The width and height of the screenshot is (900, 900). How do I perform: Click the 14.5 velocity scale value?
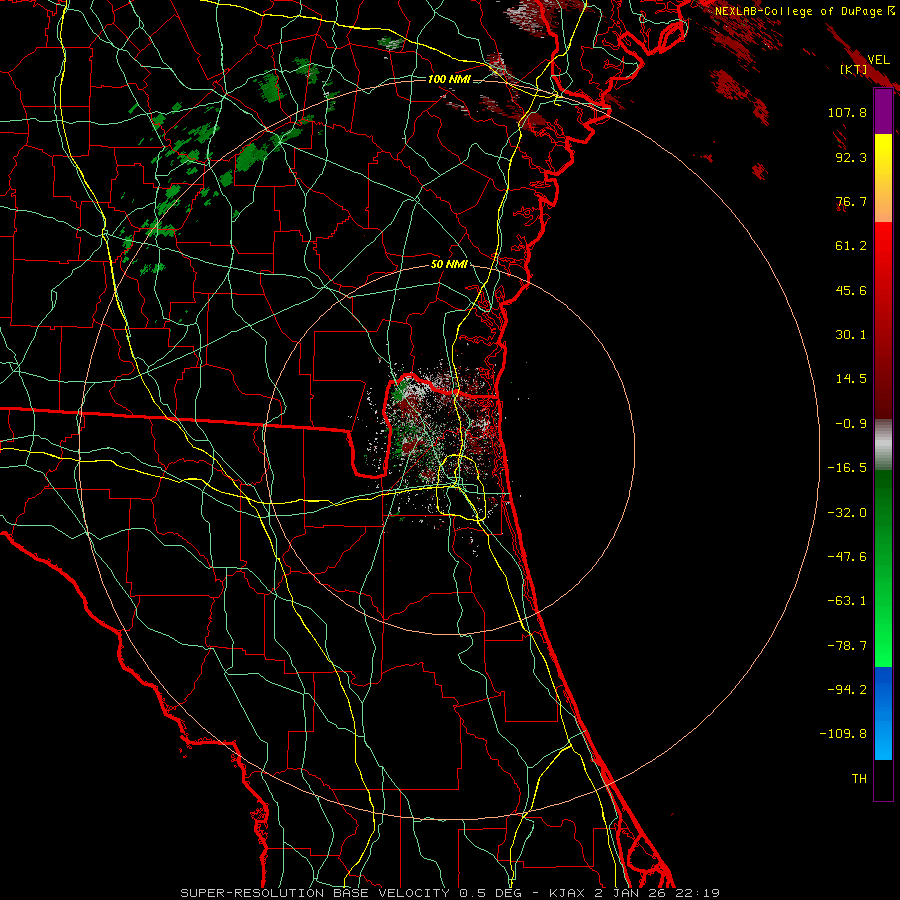click(x=851, y=379)
